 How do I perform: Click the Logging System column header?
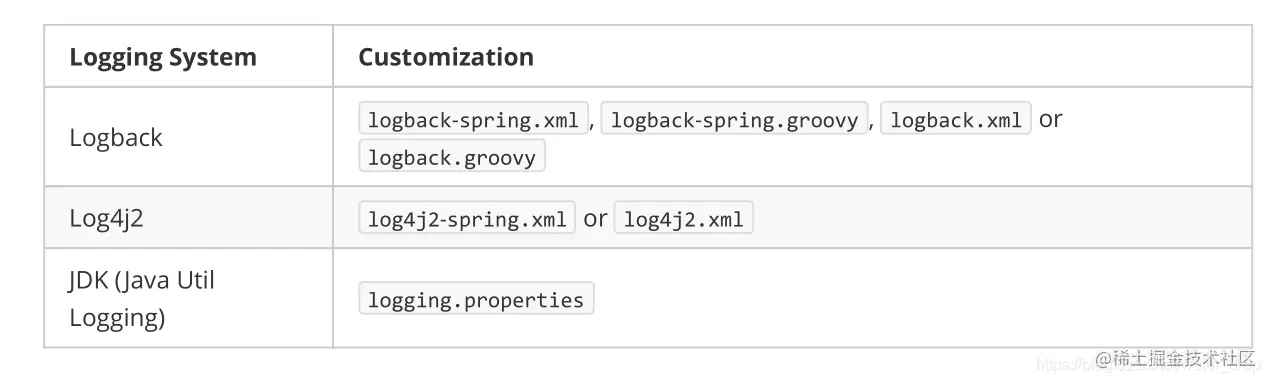point(163,57)
